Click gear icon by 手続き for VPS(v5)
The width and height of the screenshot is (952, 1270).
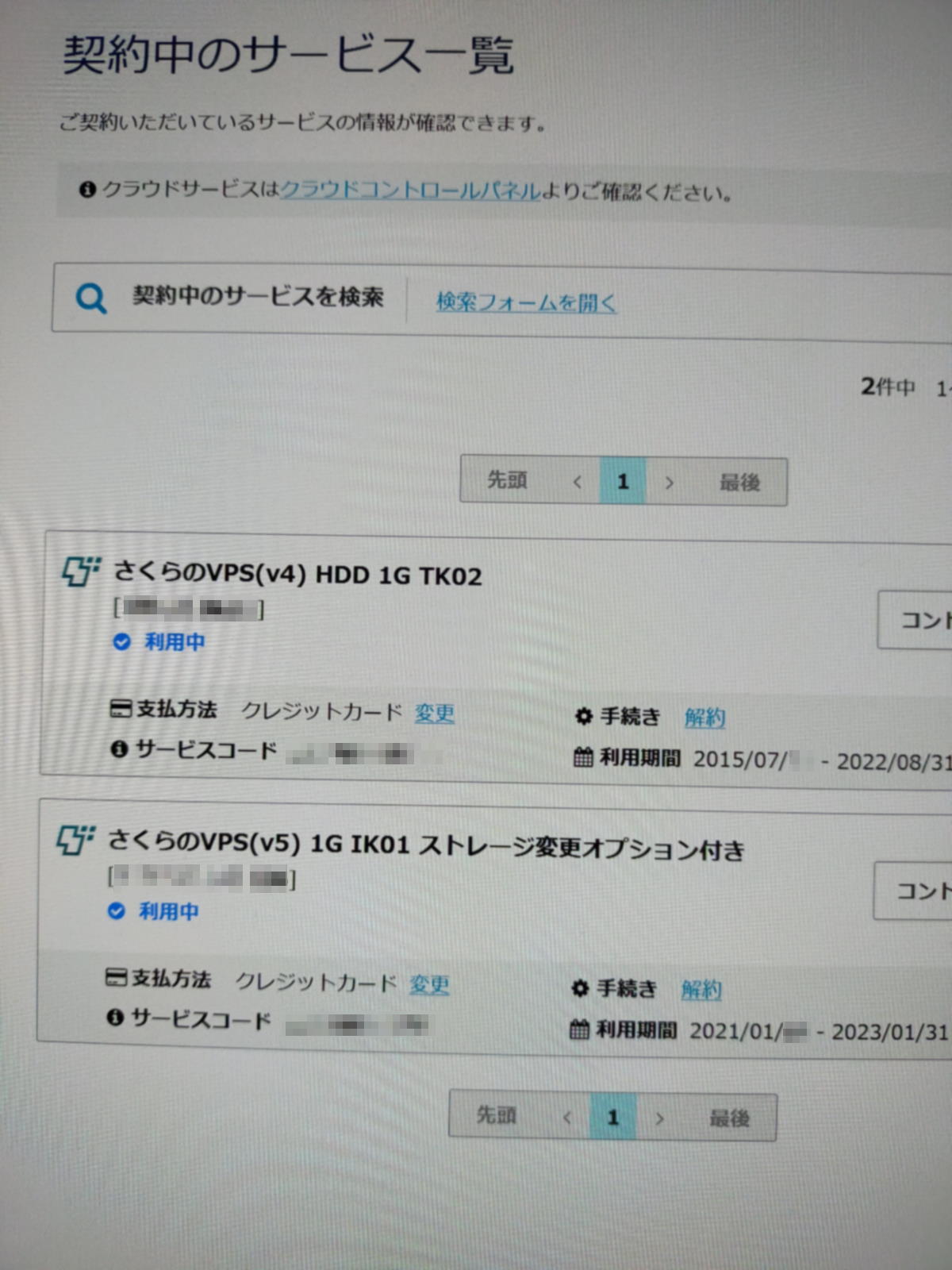(x=580, y=988)
